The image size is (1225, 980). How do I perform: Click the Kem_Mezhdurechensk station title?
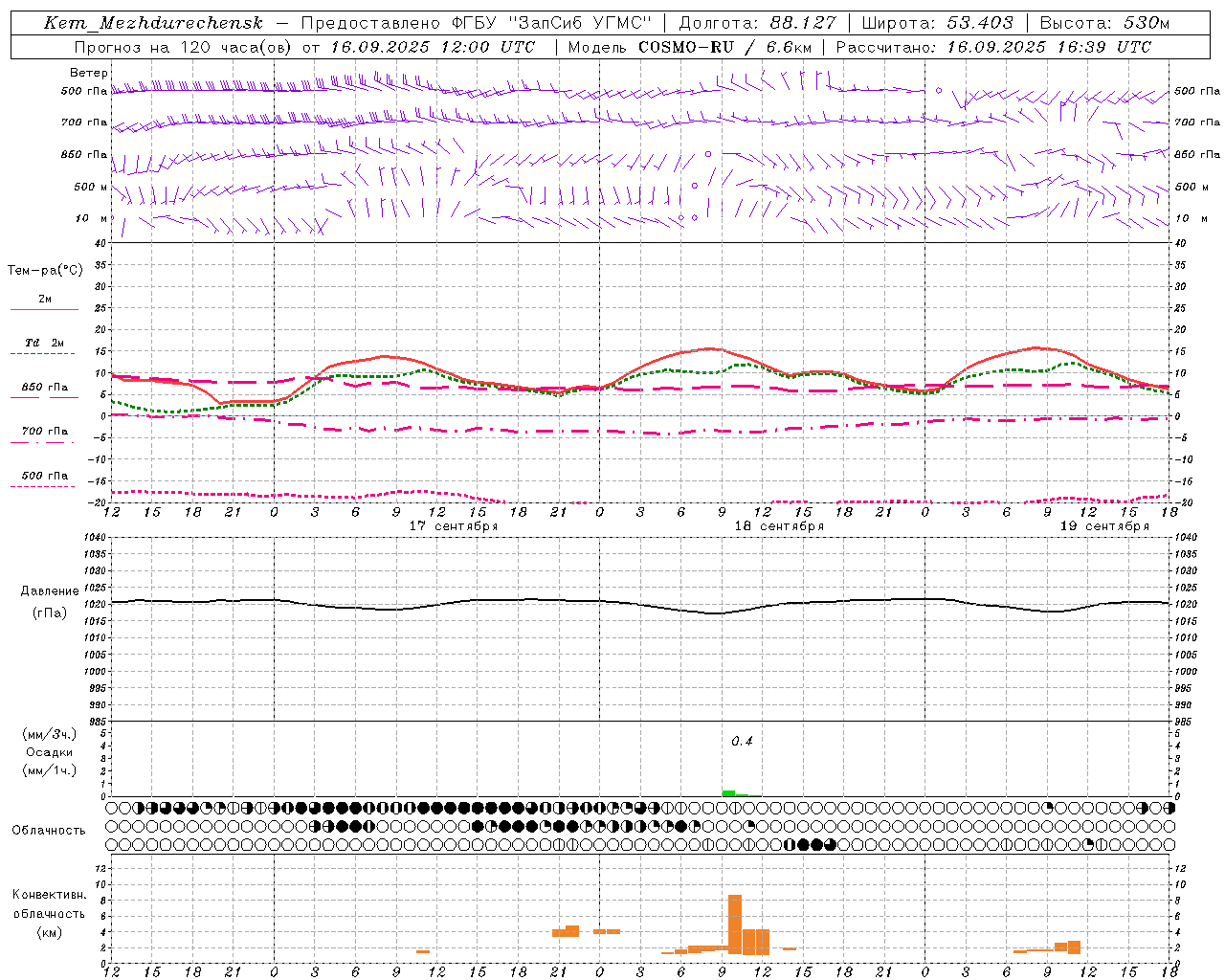point(153,23)
